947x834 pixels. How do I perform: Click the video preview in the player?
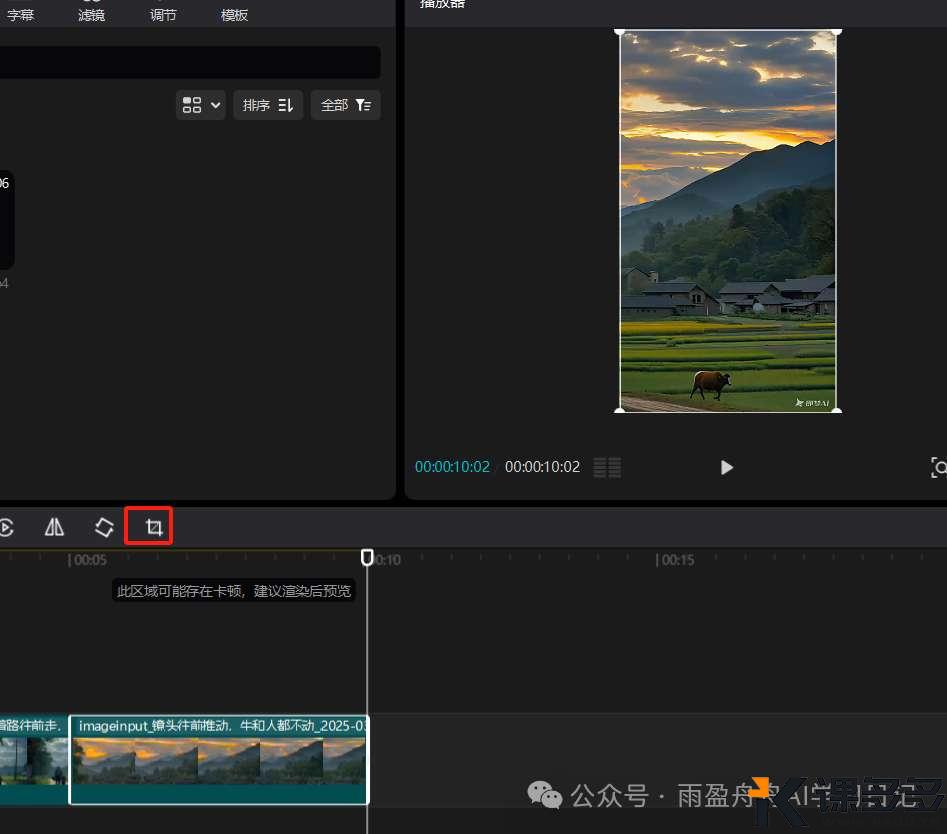[728, 220]
